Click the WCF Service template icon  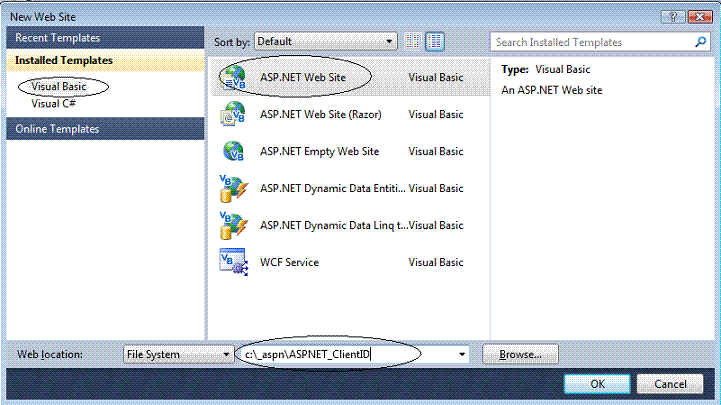tap(234, 262)
